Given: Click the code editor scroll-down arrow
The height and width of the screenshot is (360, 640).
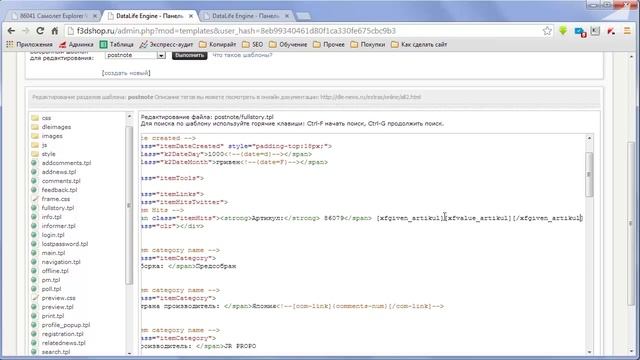Looking at the screenshot, I should click(x=589, y=352).
